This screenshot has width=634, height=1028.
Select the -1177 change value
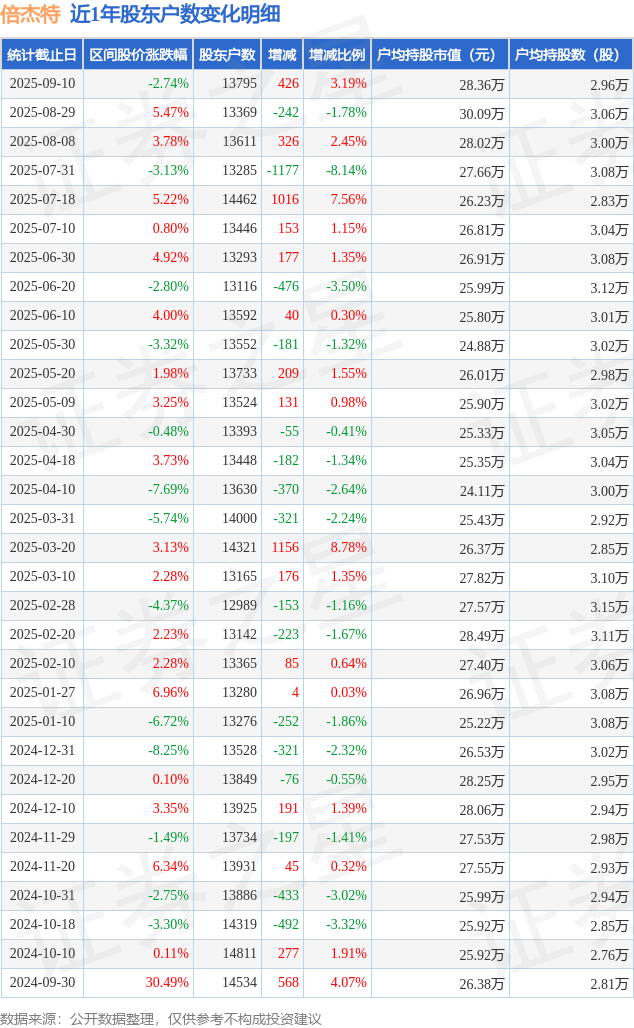pos(283,170)
